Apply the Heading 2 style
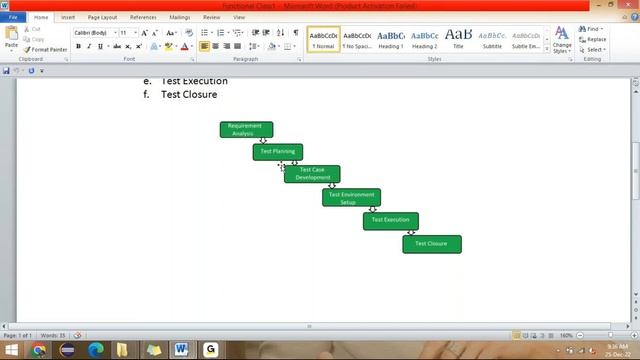 [x=424, y=40]
